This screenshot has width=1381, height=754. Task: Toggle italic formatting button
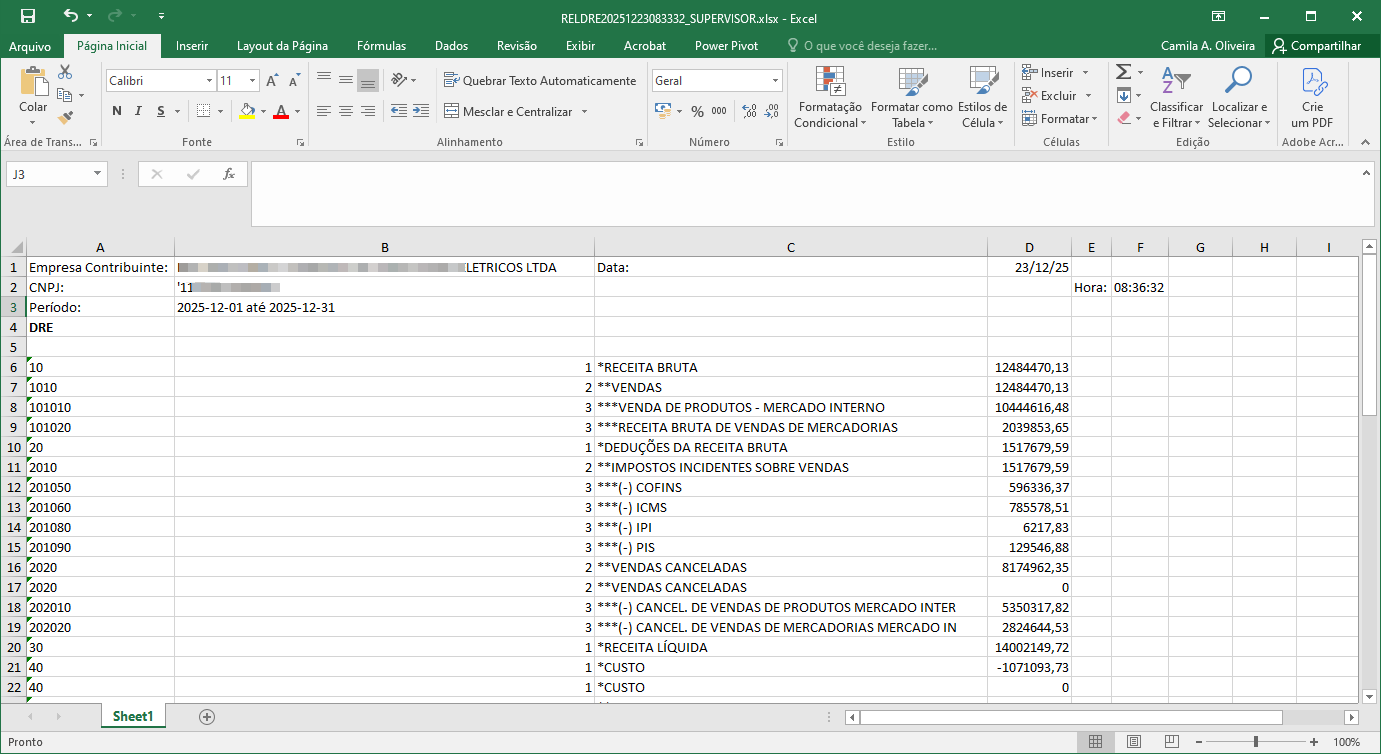pos(139,111)
